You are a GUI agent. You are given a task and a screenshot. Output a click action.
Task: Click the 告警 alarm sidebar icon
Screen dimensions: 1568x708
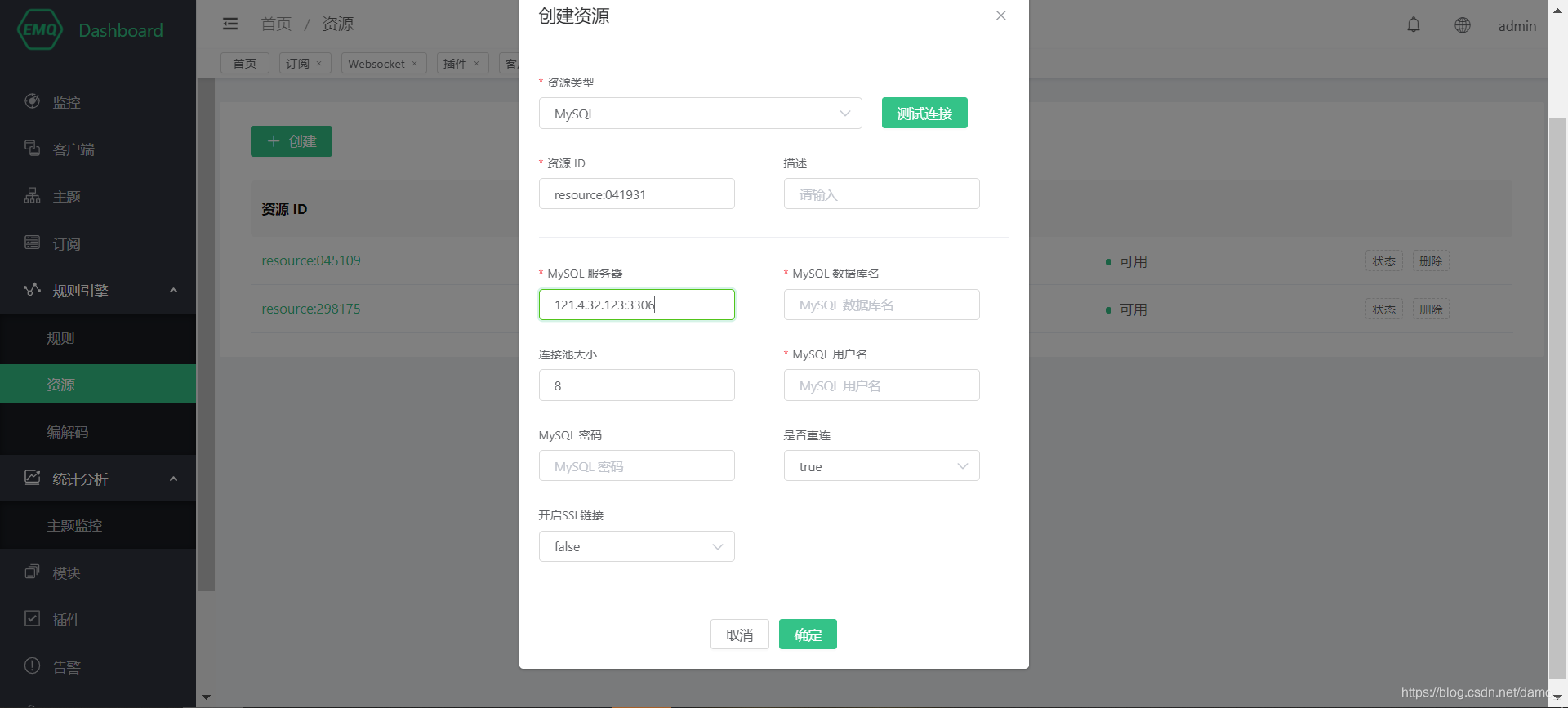33,666
